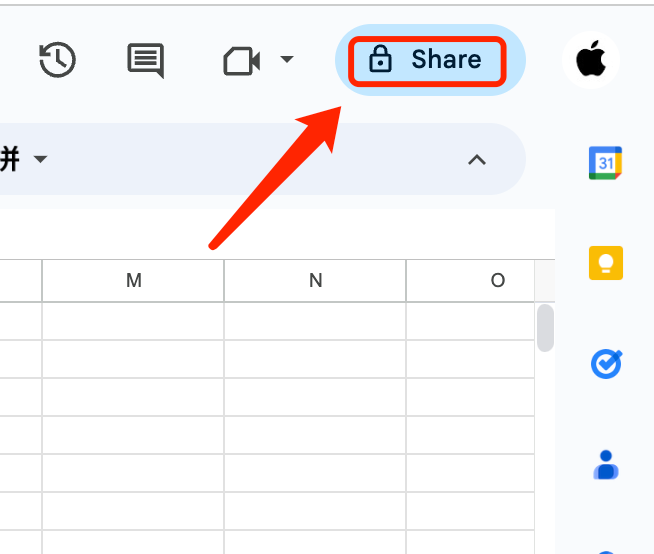The image size is (654, 554).
Task: Click the vertical scrollbar thumb
Action: coord(545,328)
